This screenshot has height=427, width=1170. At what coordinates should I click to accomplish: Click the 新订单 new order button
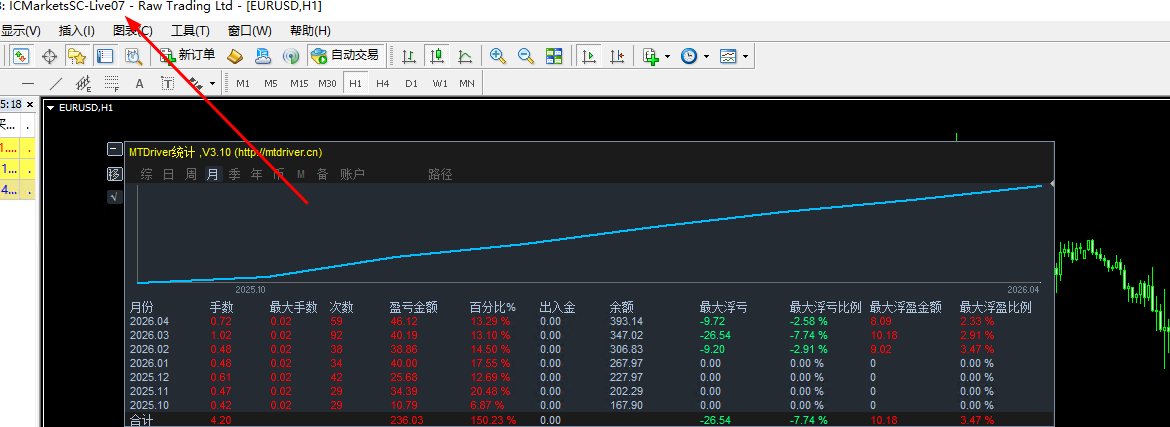[187, 55]
